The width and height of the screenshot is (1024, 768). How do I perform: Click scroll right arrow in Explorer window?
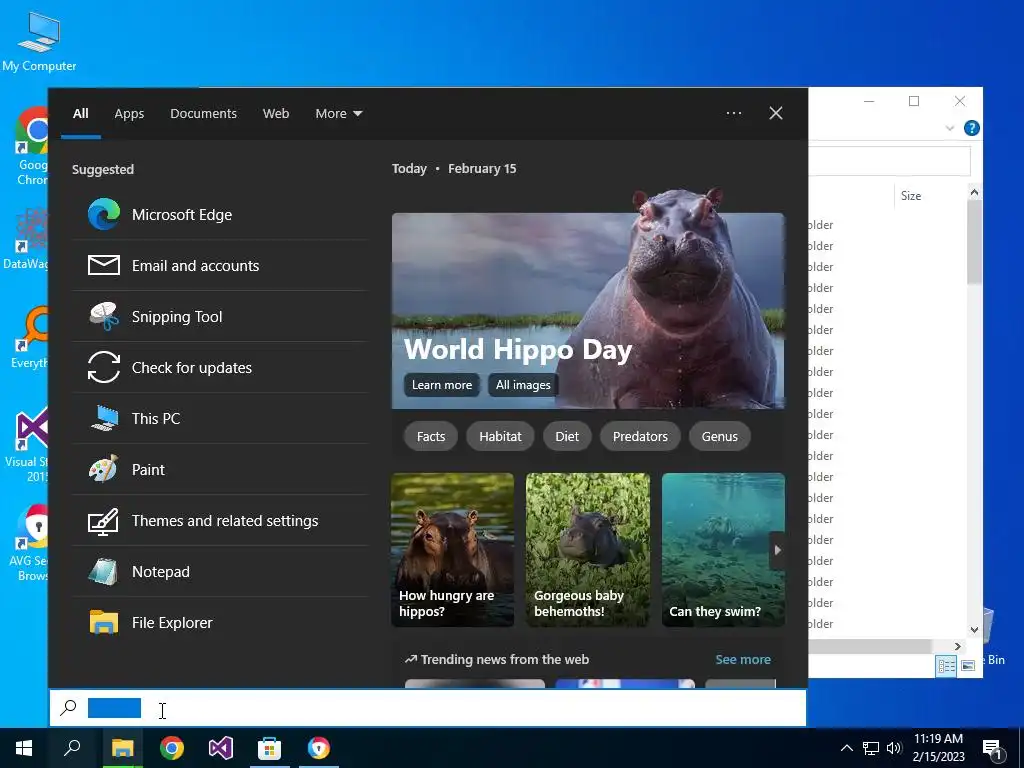(x=957, y=646)
